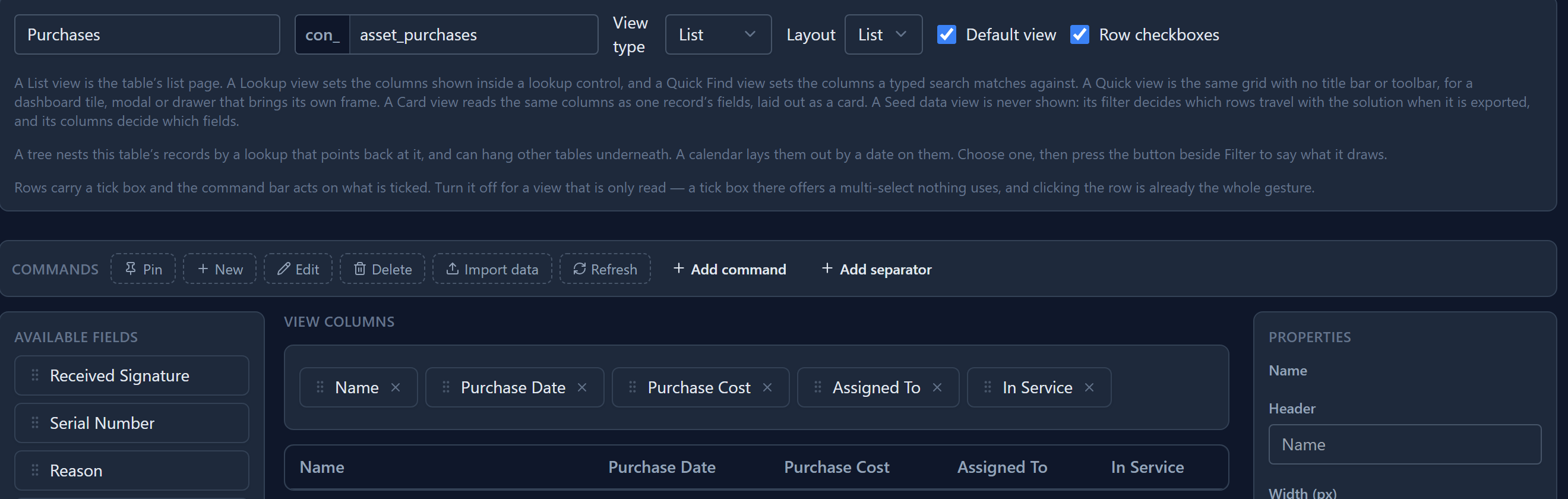Select the Received Signature available field
Screen dimensions: 1568x499
click(x=131, y=375)
